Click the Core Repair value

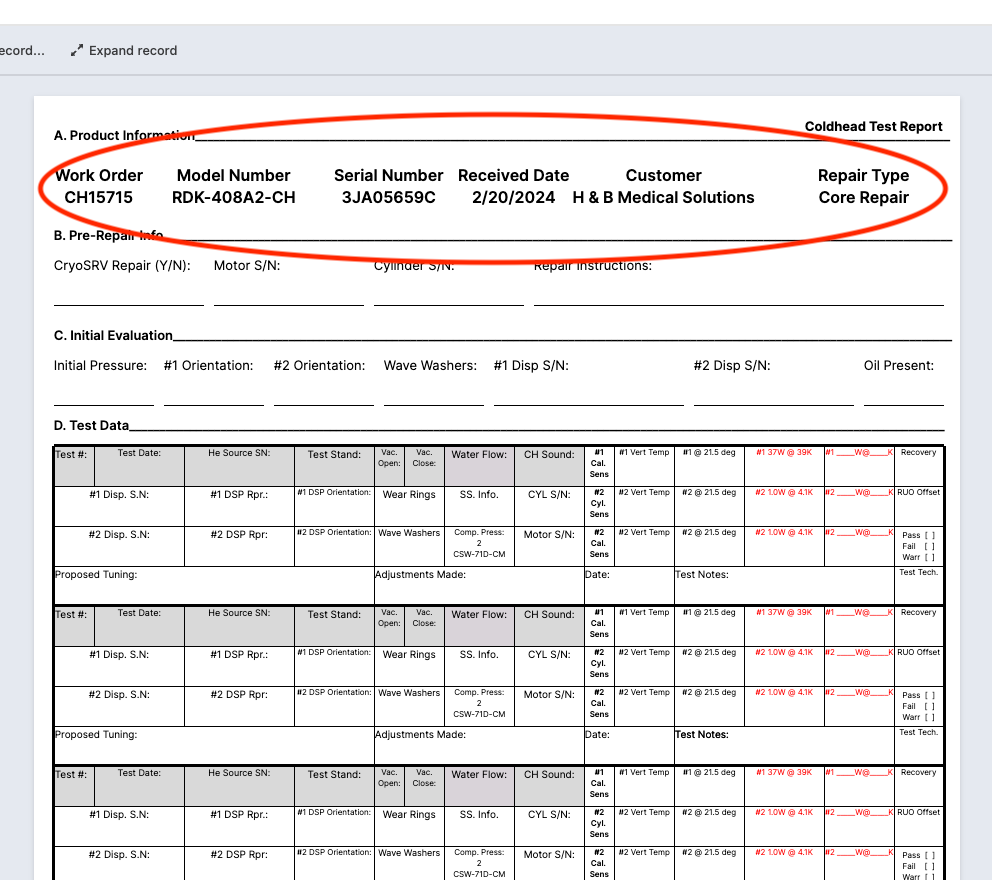pos(864,197)
